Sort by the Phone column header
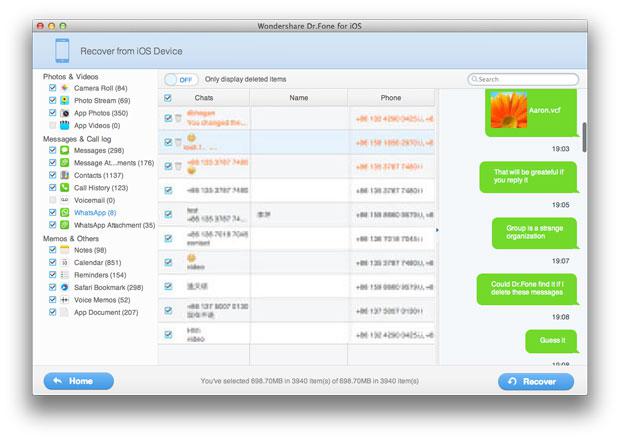620x440 pixels. (x=391, y=98)
